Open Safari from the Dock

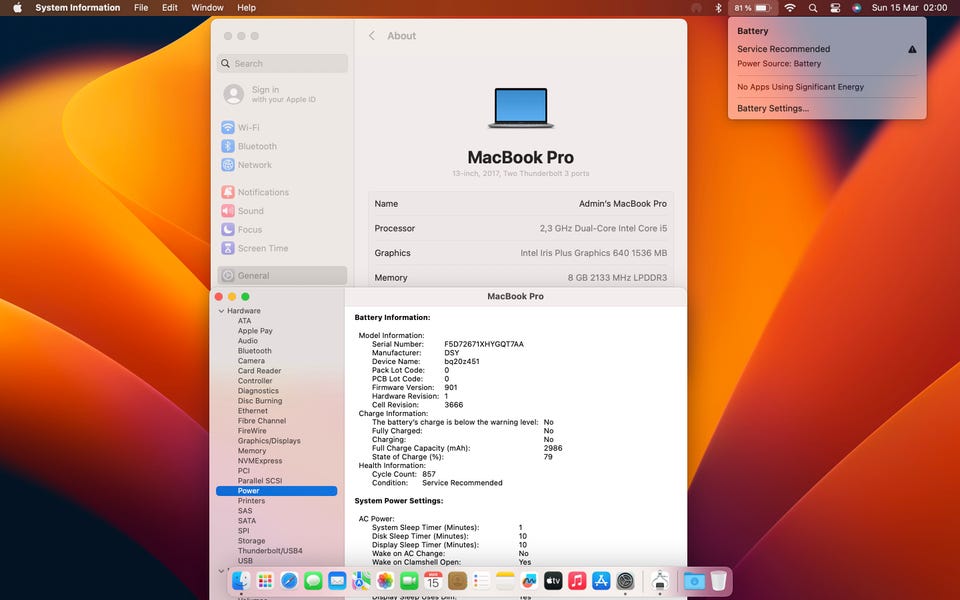tap(289, 581)
